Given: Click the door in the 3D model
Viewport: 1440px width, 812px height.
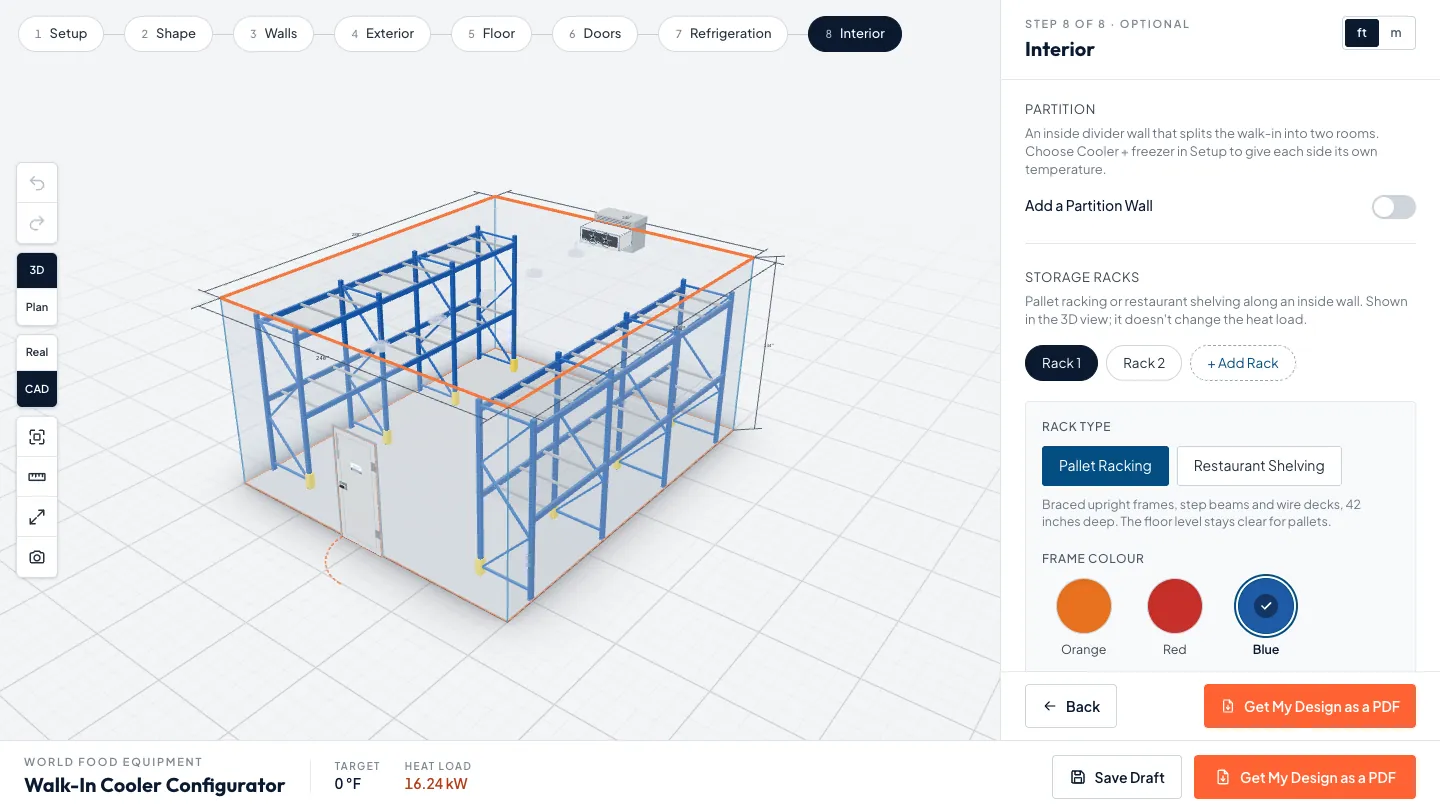Looking at the screenshot, I should click(358, 490).
